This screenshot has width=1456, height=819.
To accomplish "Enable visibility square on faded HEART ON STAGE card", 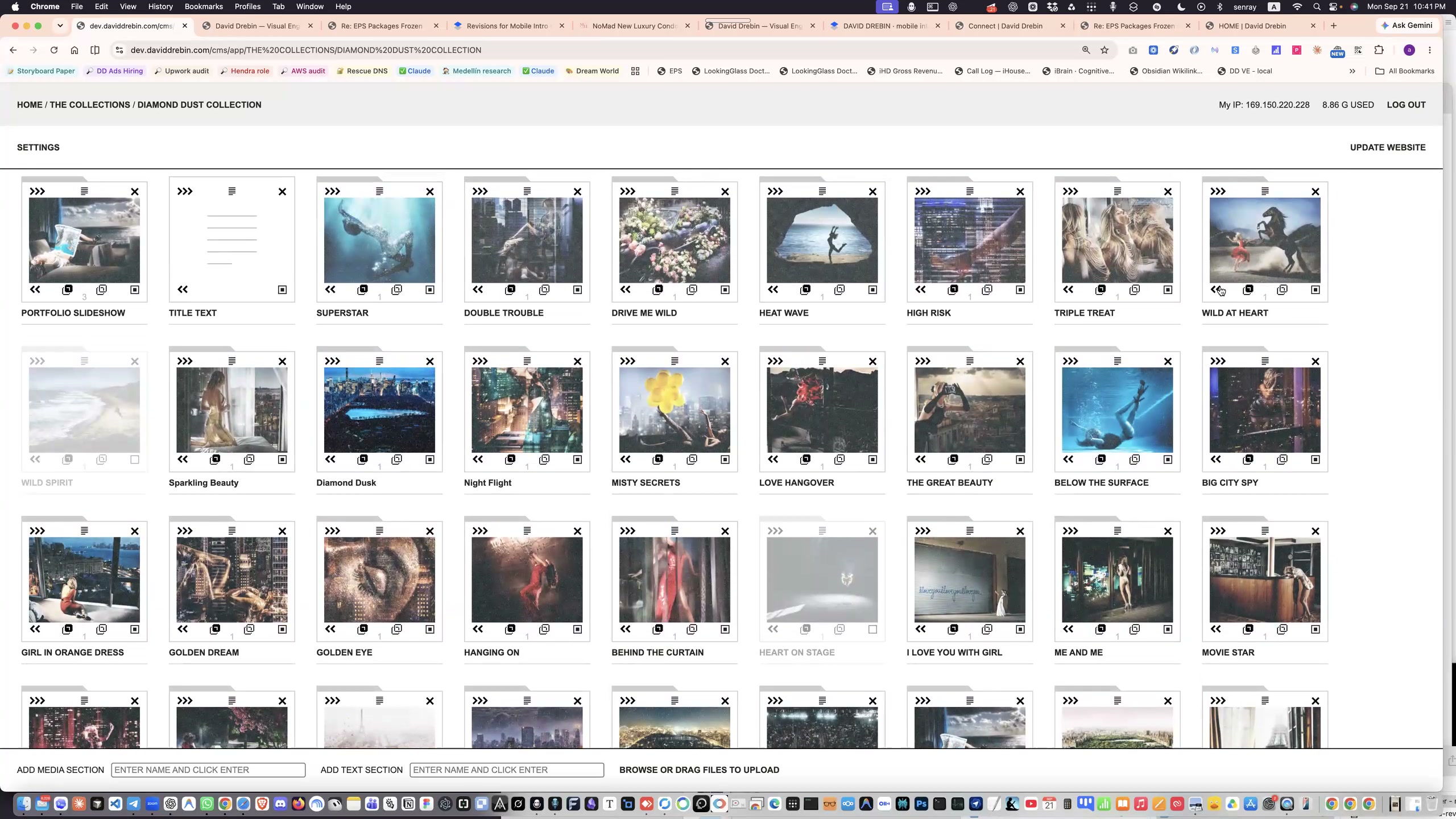I will [872, 629].
